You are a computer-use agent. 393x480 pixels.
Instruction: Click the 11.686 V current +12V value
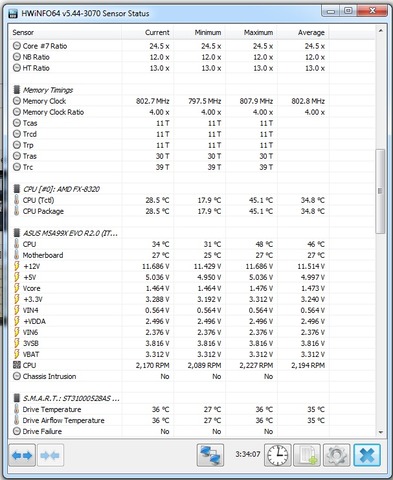(x=156, y=266)
